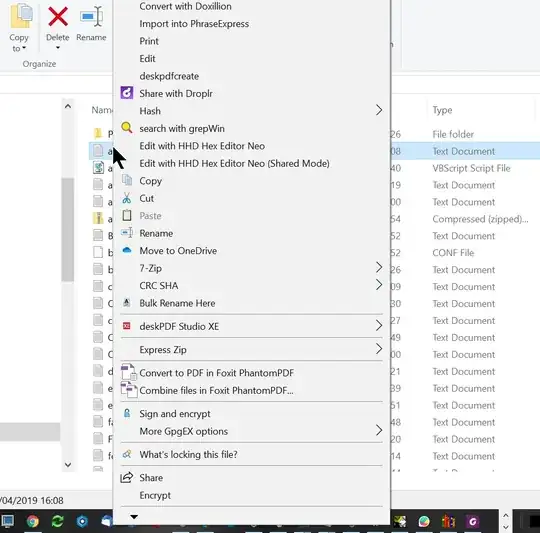This screenshot has height=533, width=540.
Task: Click the Type column header
Action: point(442,110)
